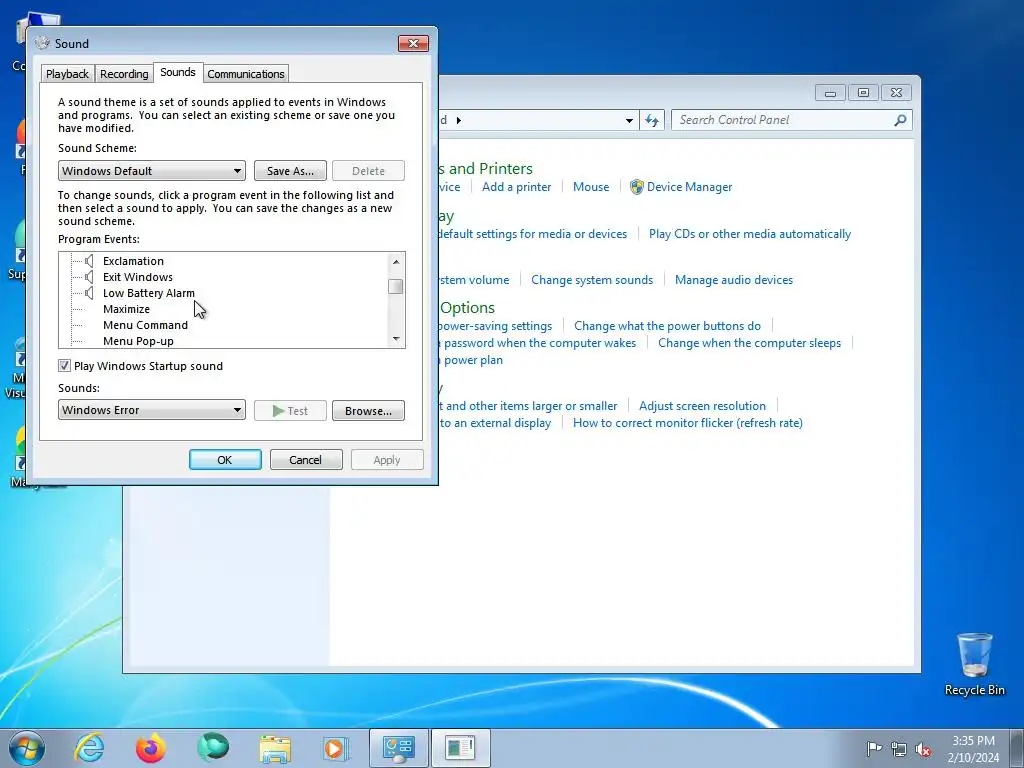
Task: Click the Device Manager shield icon
Action: pyautogui.click(x=637, y=187)
